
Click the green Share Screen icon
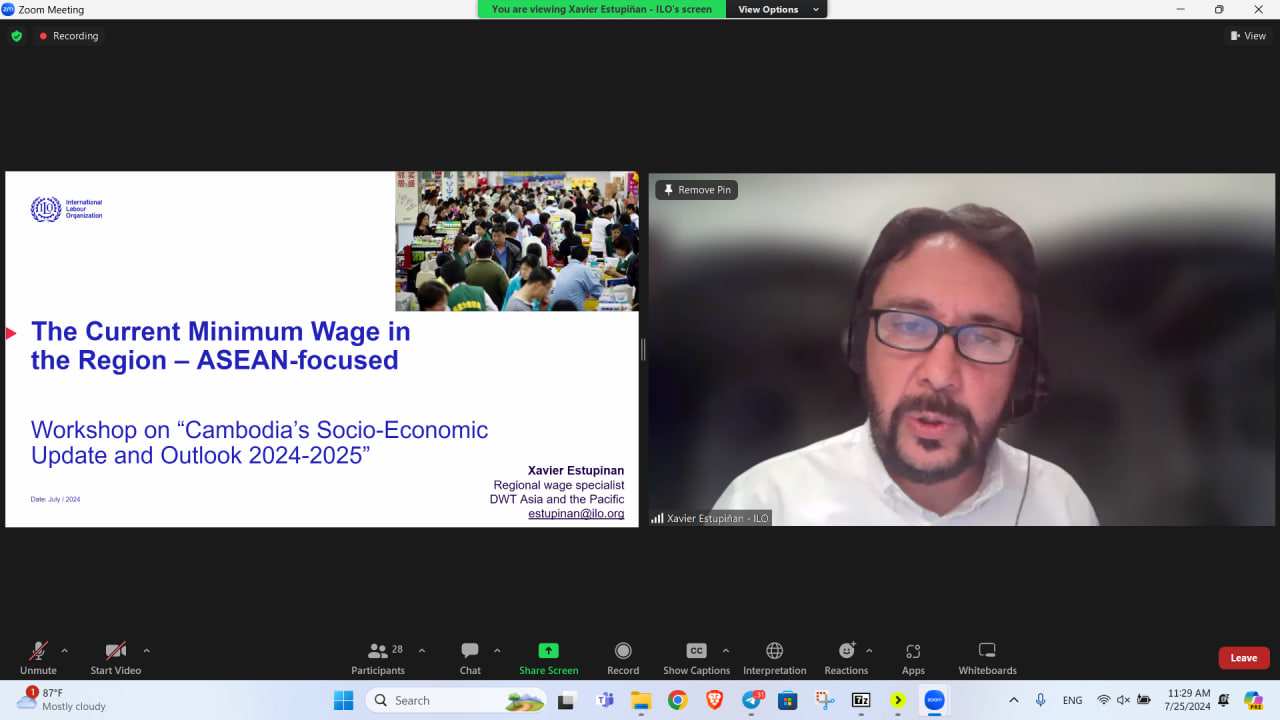pyautogui.click(x=548, y=651)
